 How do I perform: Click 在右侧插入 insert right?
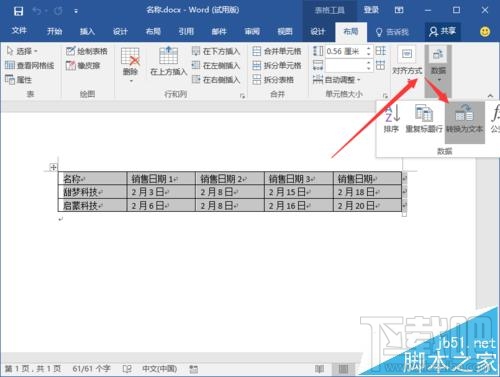click(x=216, y=80)
